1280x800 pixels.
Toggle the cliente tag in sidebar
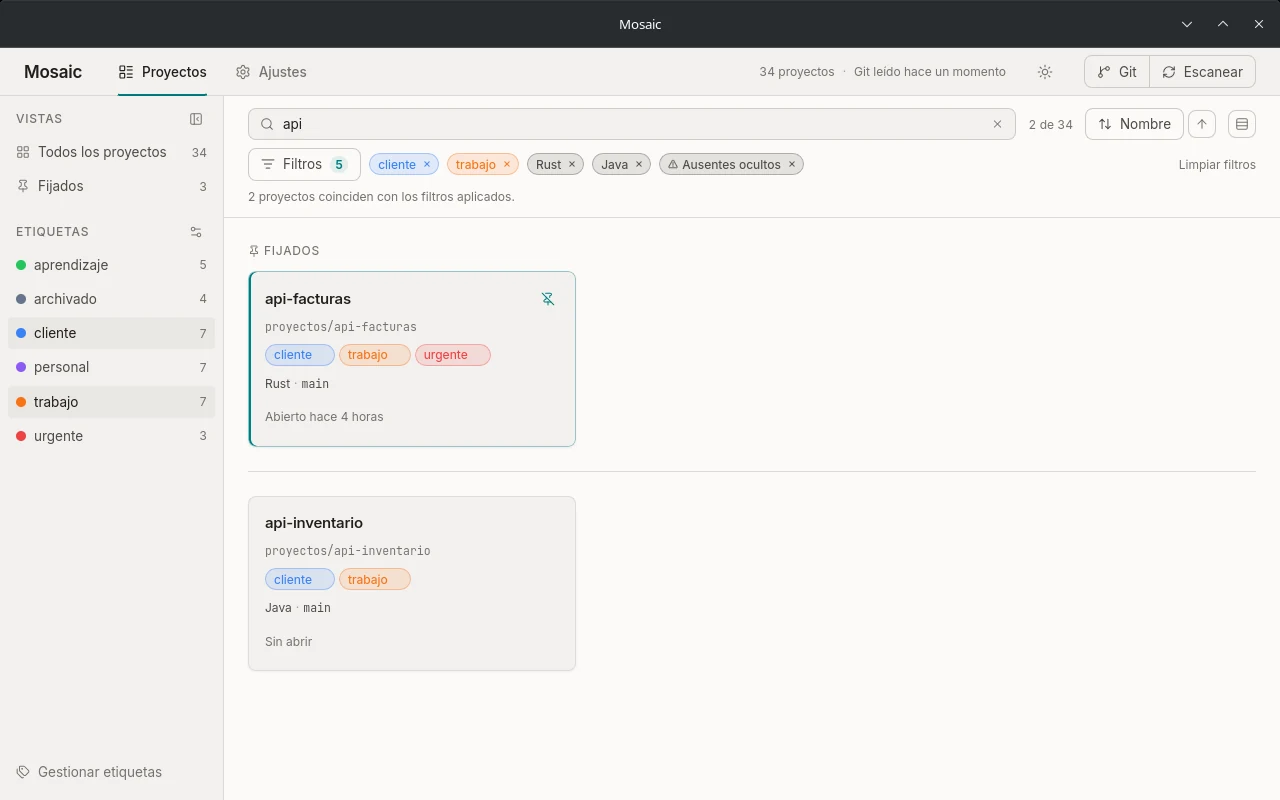coord(111,333)
